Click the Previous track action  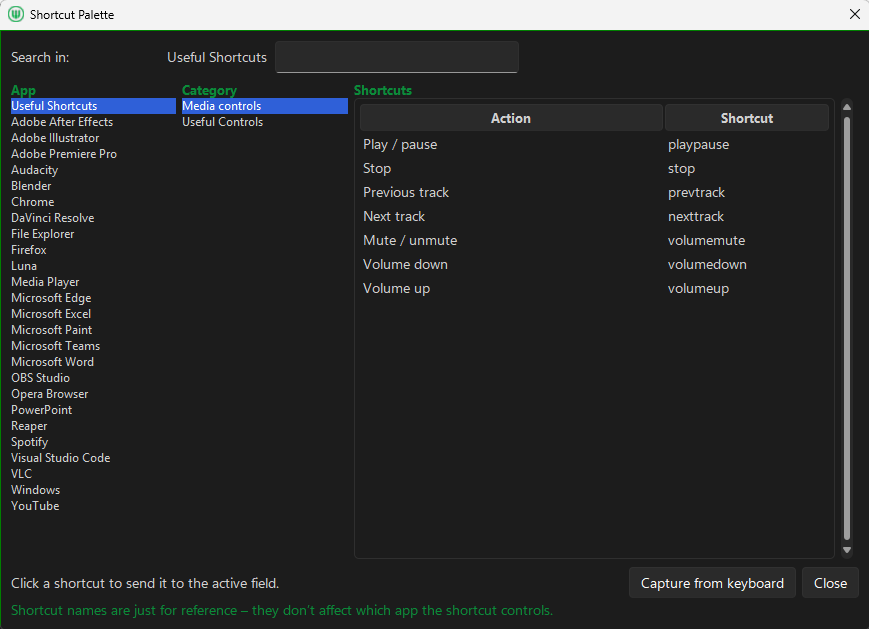[406, 192]
